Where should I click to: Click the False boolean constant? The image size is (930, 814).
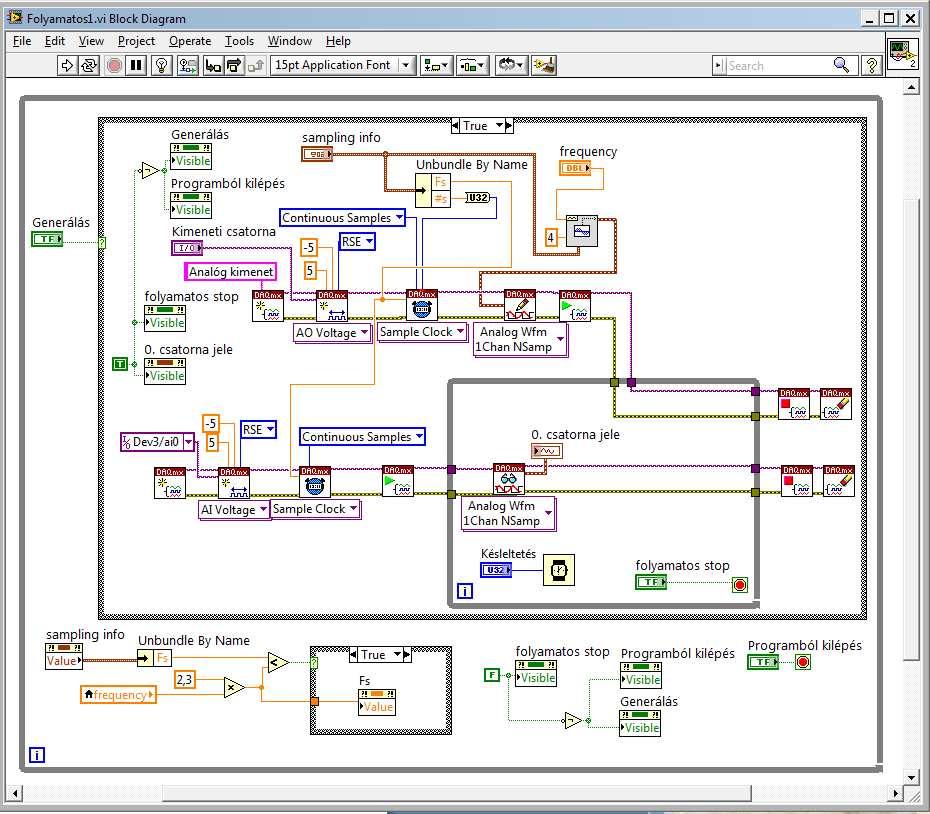[x=492, y=675]
